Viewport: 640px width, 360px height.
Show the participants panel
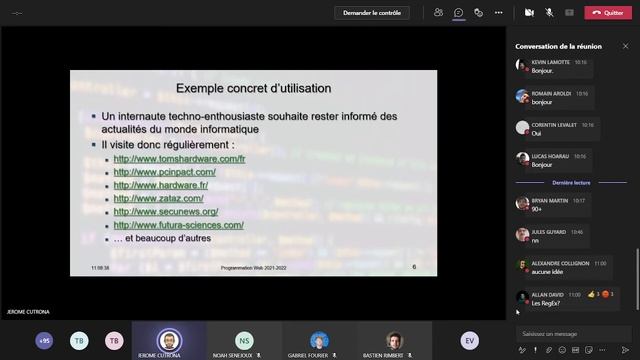[438, 13]
